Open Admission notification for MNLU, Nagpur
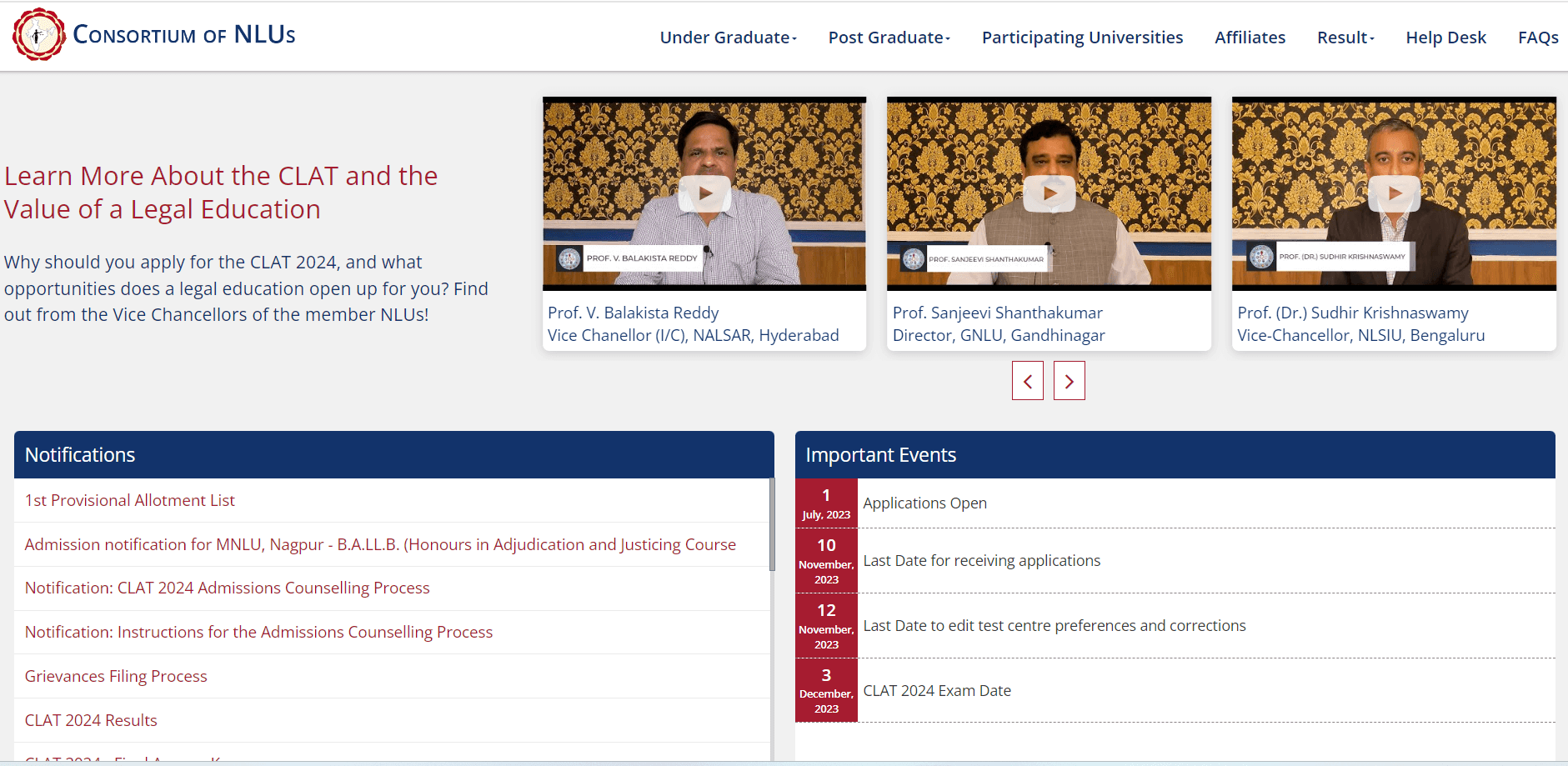This screenshot has width=1568, height=766. click(380, 544)
